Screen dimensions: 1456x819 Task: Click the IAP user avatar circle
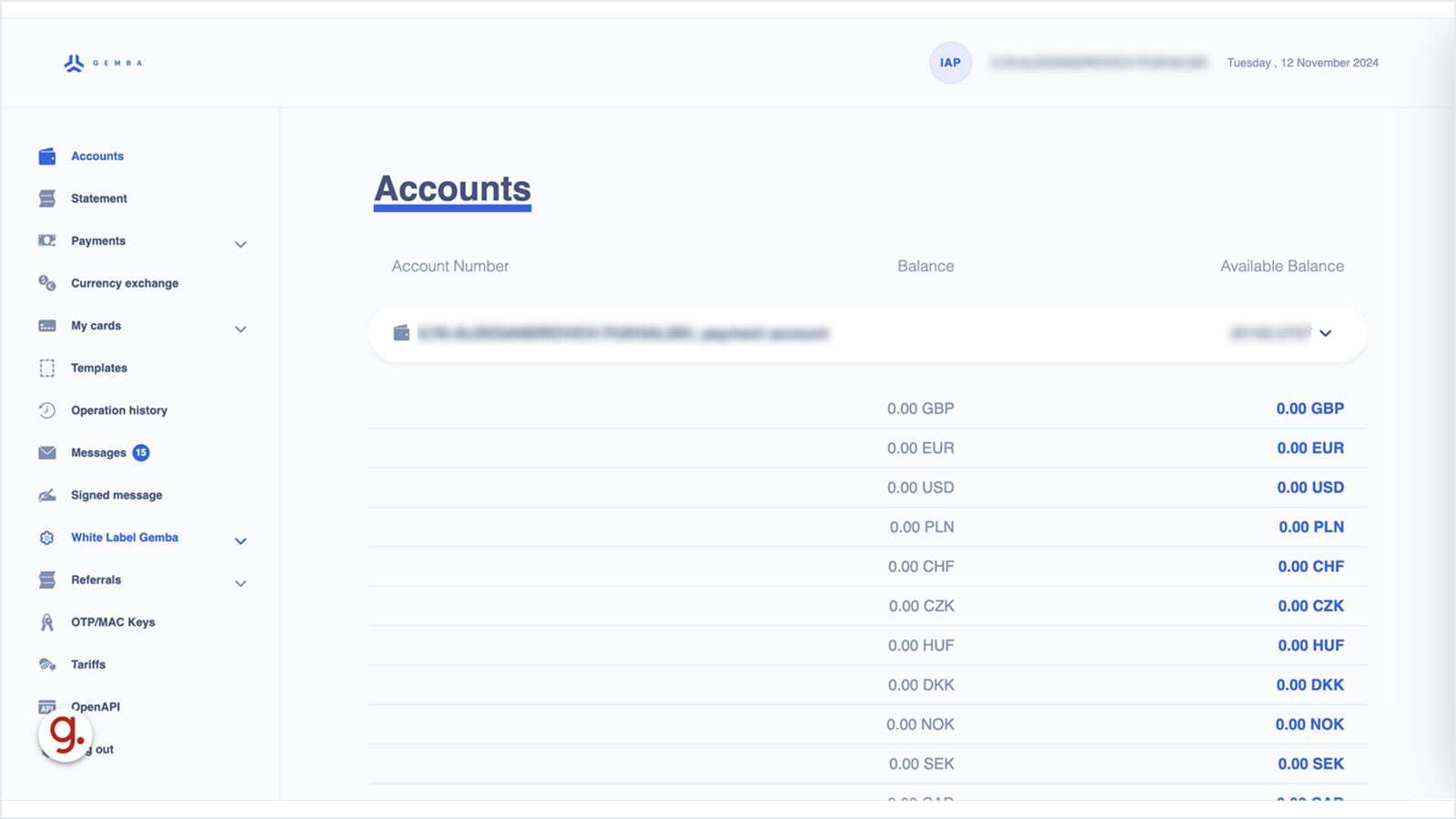(x=950, y=63)
